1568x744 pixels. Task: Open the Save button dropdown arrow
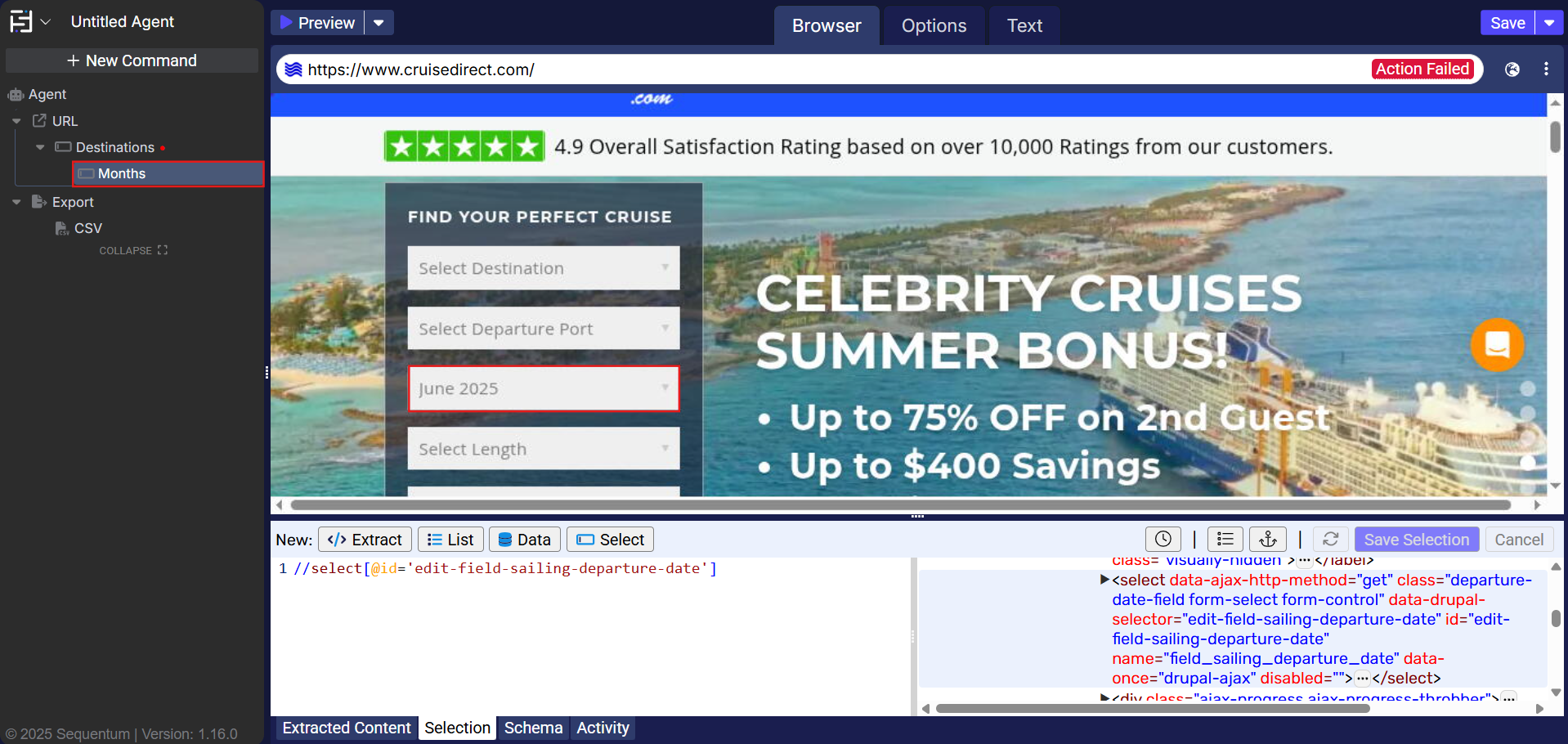[1548, 23]
